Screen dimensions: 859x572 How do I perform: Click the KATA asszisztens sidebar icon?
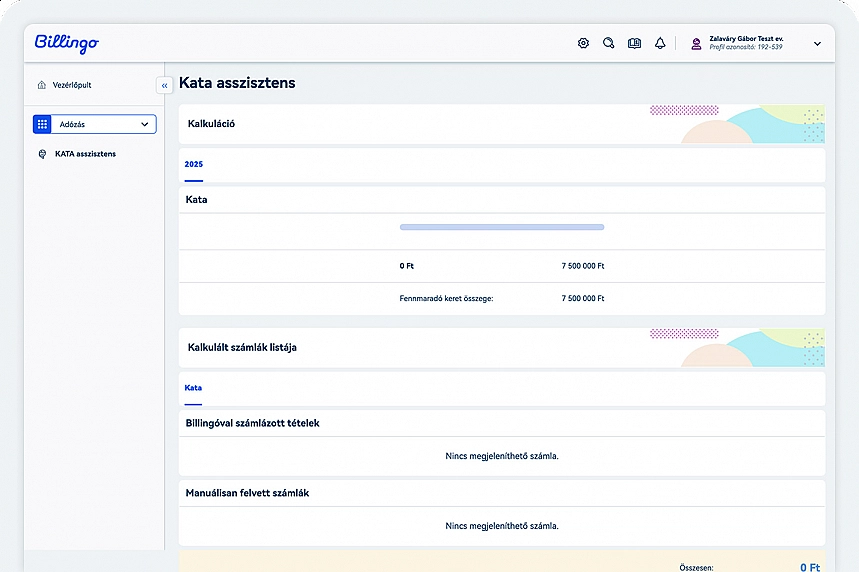(42, 154)
